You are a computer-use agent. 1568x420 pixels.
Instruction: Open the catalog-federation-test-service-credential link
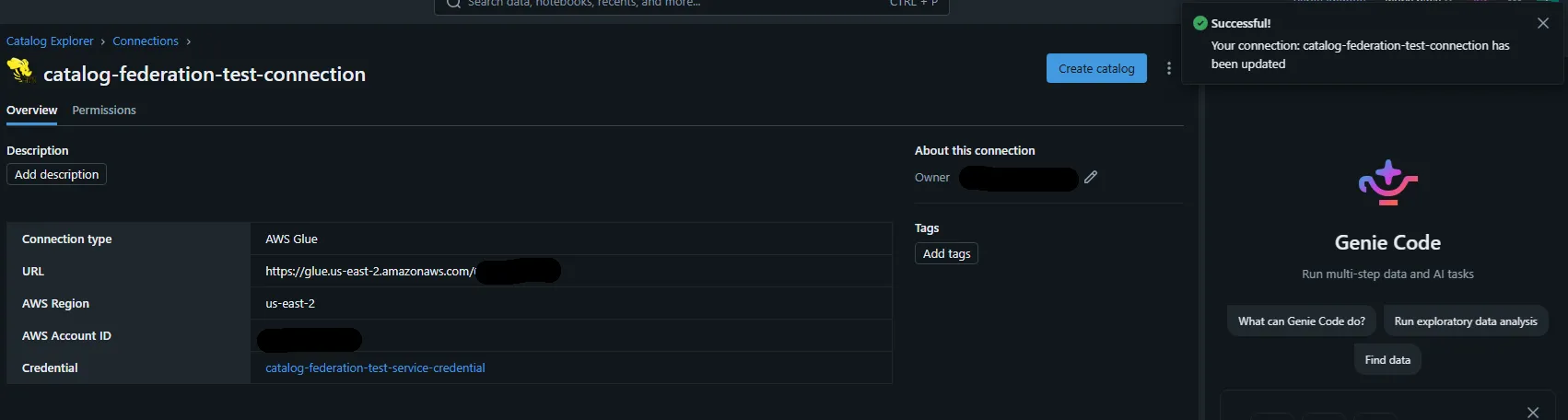pos(375,368)
